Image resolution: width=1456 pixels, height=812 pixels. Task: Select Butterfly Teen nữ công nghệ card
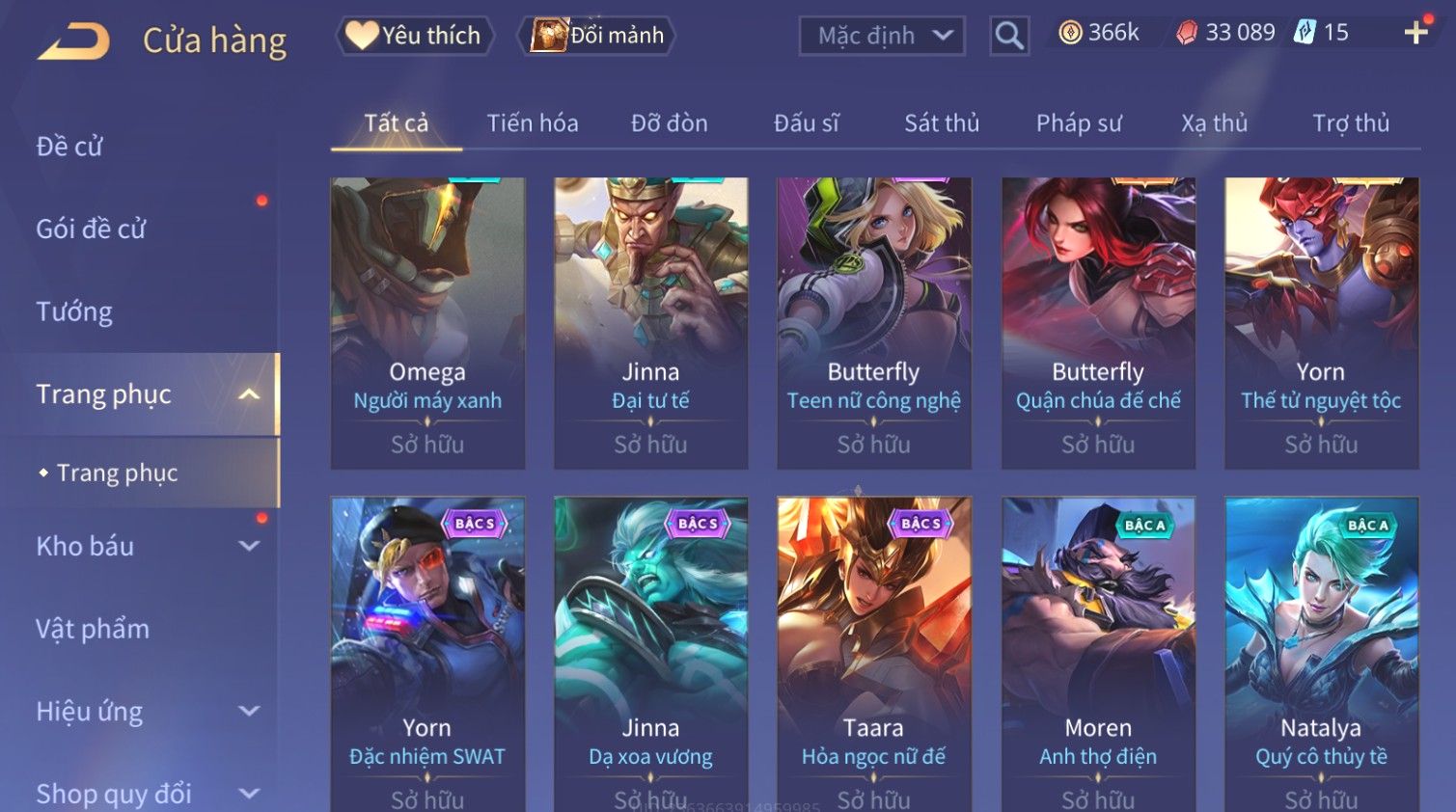point(874,323)
